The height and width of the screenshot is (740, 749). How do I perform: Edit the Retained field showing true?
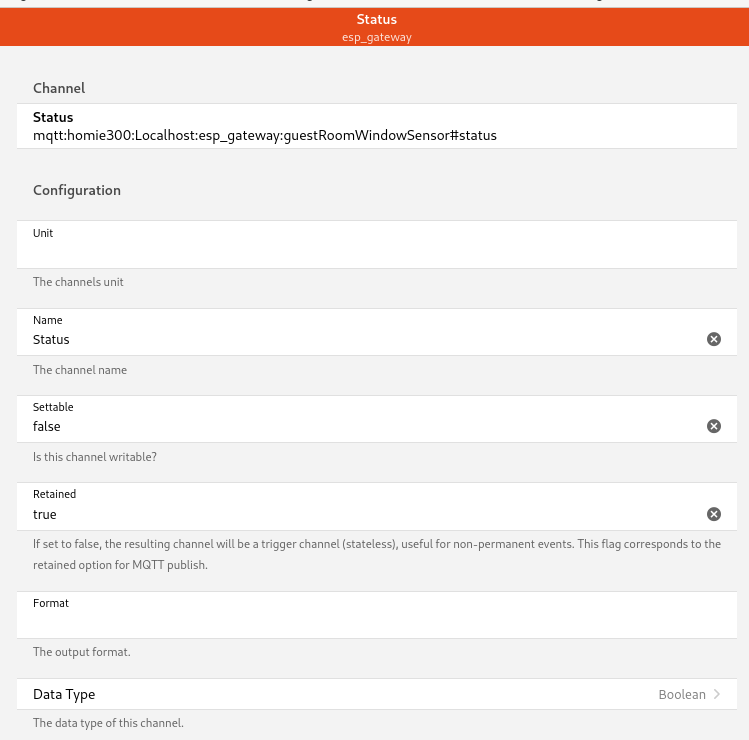click(x=360, y=514)
